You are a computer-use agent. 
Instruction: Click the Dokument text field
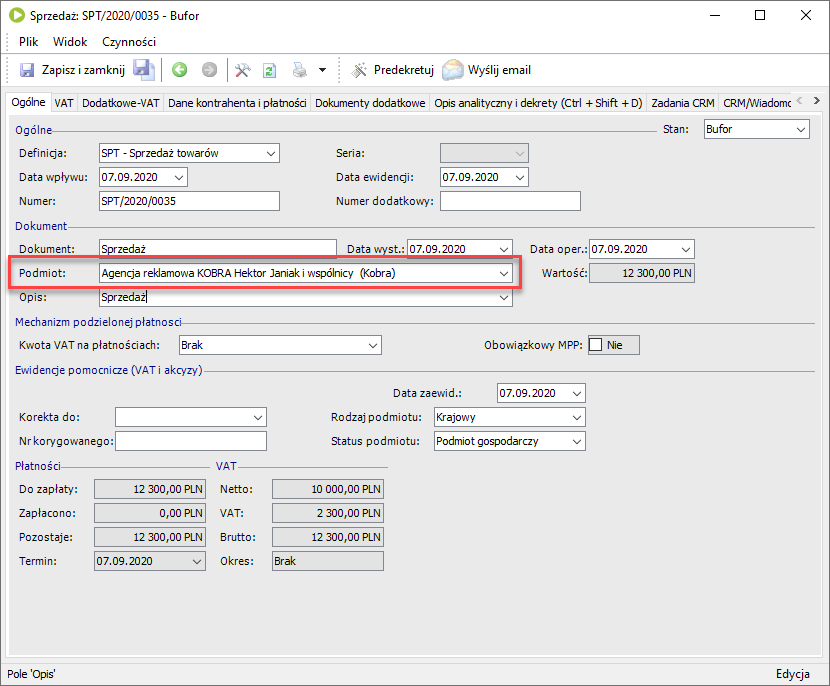pos(218,249)
